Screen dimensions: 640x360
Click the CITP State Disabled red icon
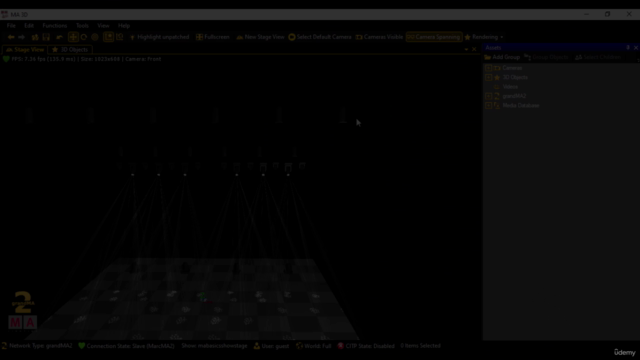340,346
